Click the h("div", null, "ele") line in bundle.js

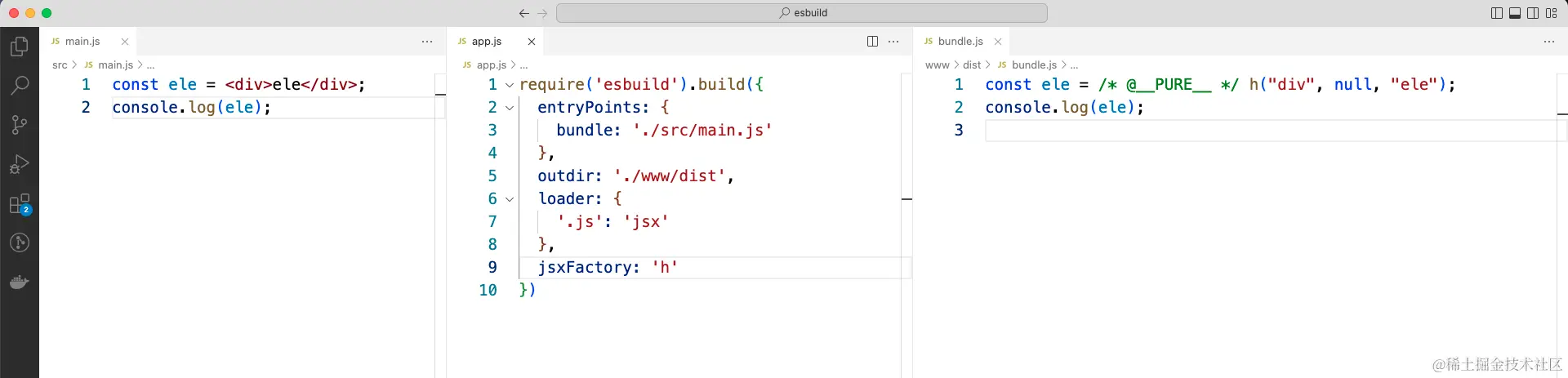1220,85
